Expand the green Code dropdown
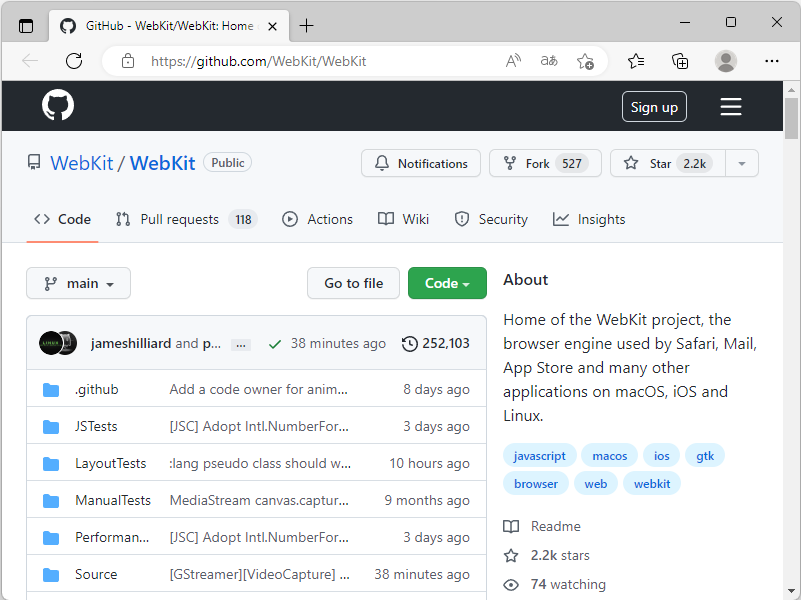The height and width of the screenshot is (600, 801). tap(447, 283)
